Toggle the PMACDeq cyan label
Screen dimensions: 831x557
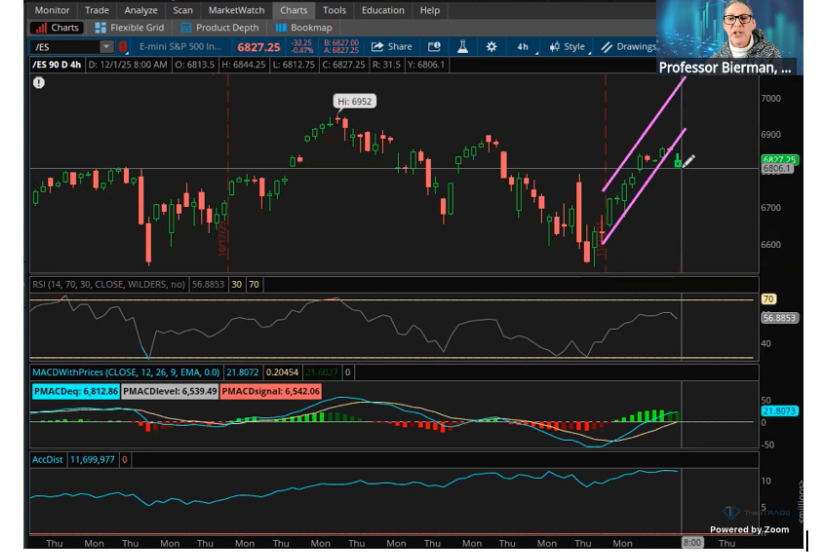tap(76, 391)
